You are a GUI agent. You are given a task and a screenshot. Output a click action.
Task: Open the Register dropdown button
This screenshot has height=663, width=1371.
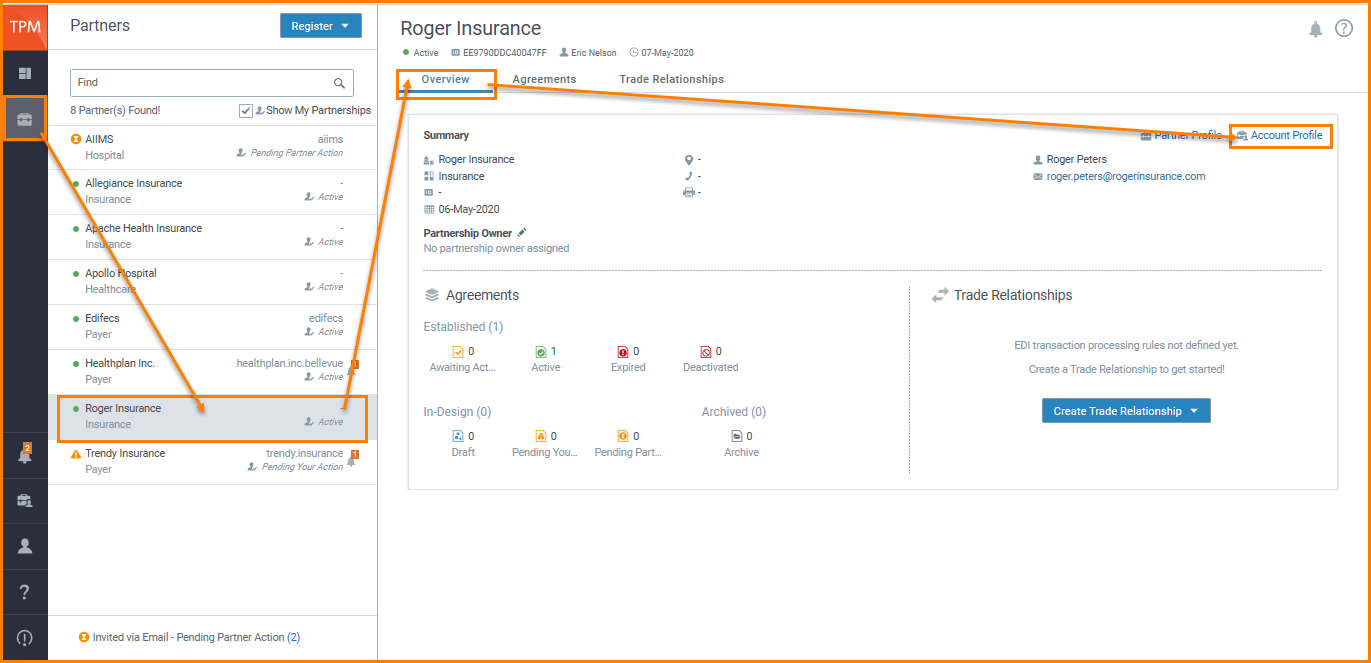click(320, 26)
